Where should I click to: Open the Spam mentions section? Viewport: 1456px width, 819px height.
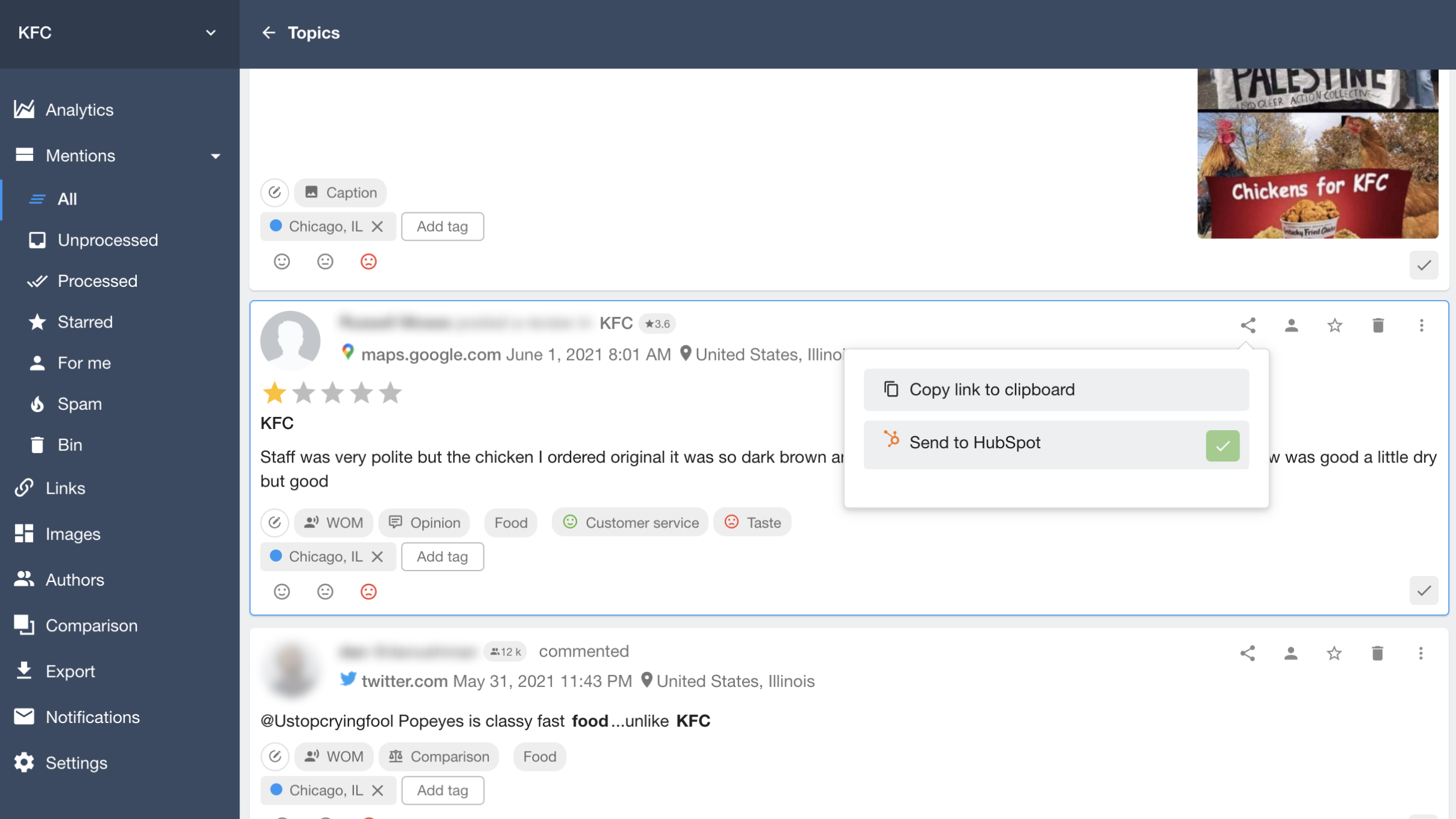pyautogui.click(x=79, y=403)
